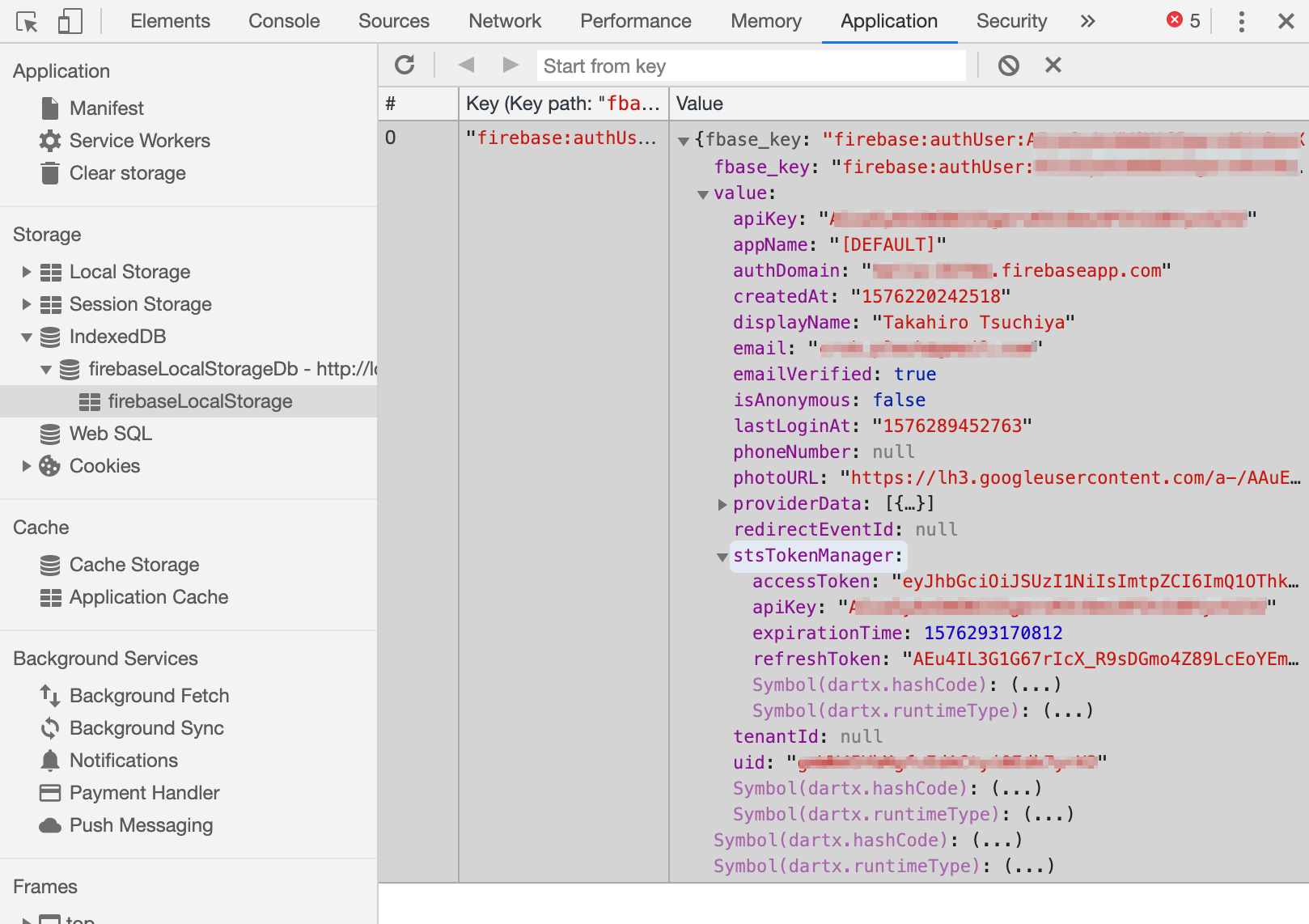The height and width of the screenshot is (924, 1309).
Task: Click the isAnonymous false value
Action: click(899, 400)
